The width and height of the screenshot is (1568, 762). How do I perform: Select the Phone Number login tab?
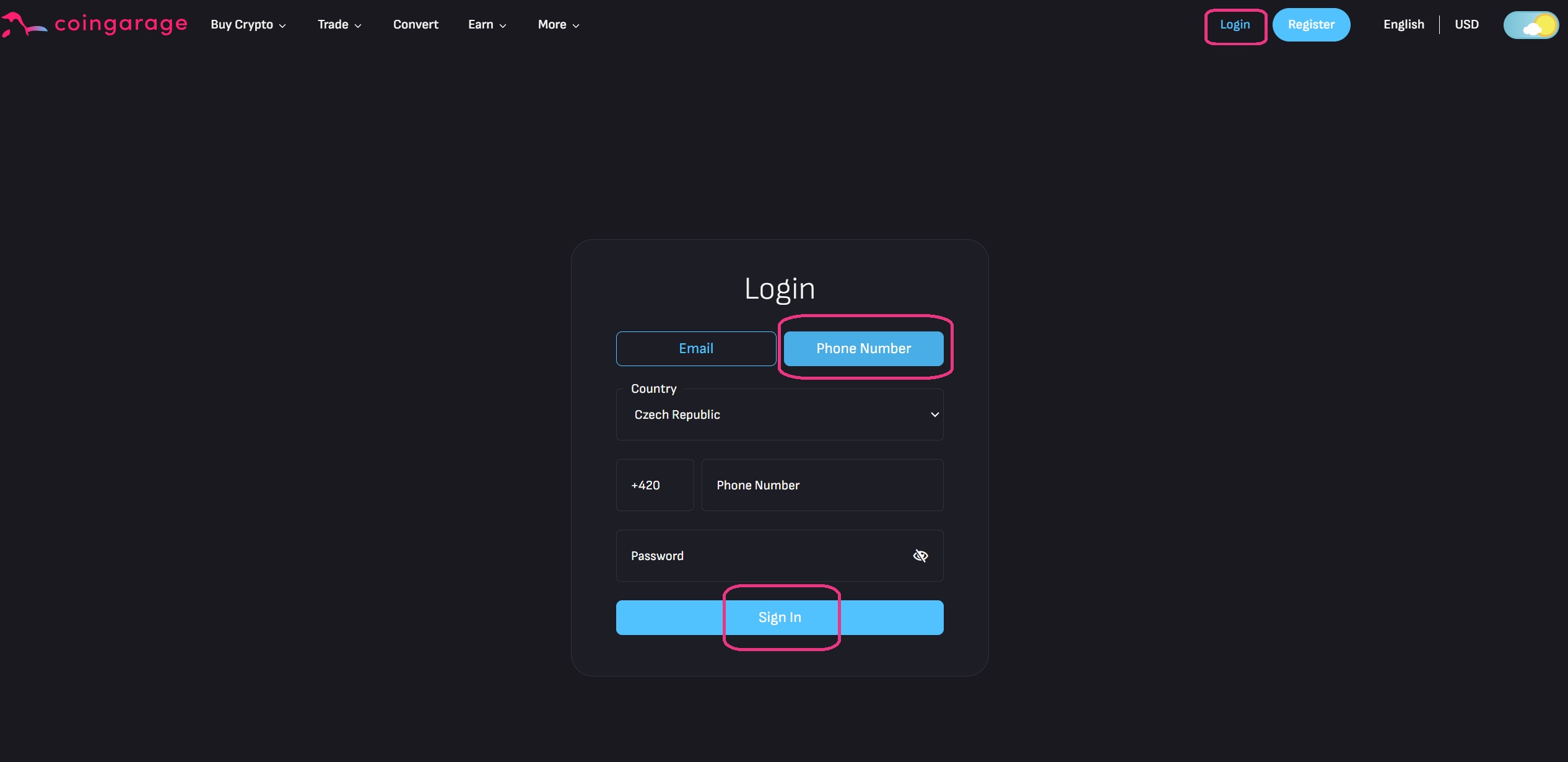tap(864, 349)
